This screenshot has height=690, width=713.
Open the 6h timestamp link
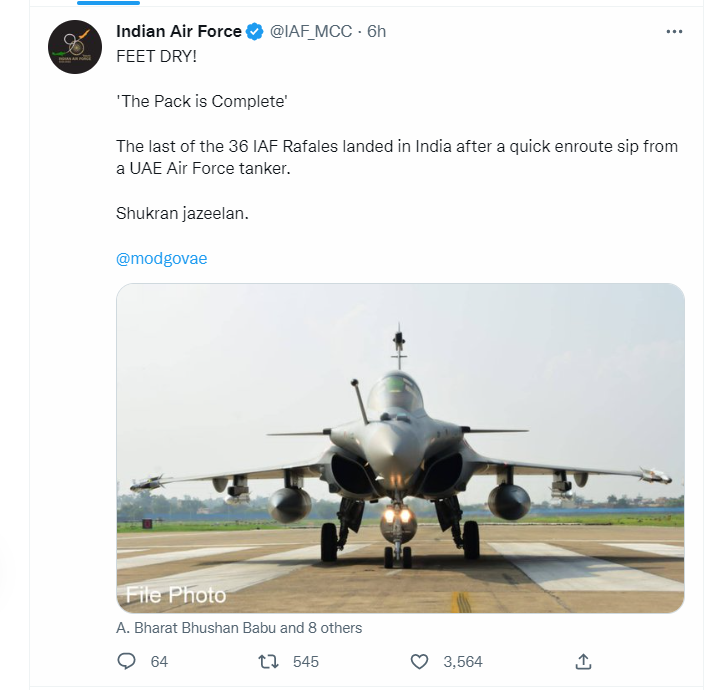tap(376, 32)
